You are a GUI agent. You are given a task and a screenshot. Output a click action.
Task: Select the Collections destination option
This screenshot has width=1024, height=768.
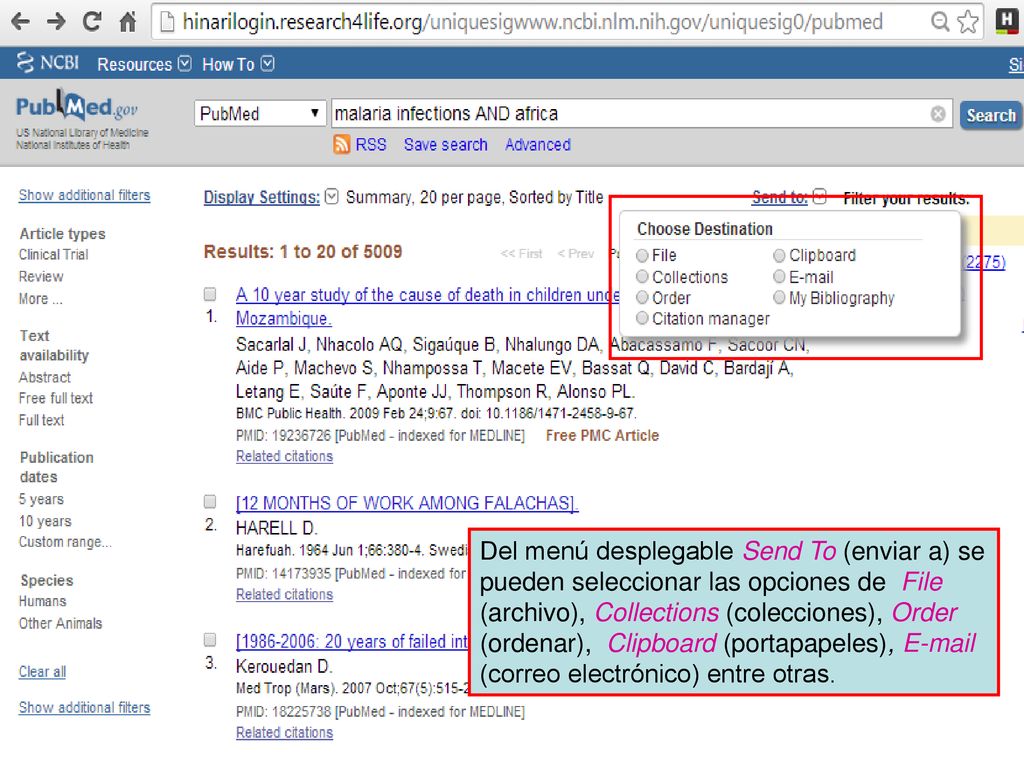[x=643, y=277]
